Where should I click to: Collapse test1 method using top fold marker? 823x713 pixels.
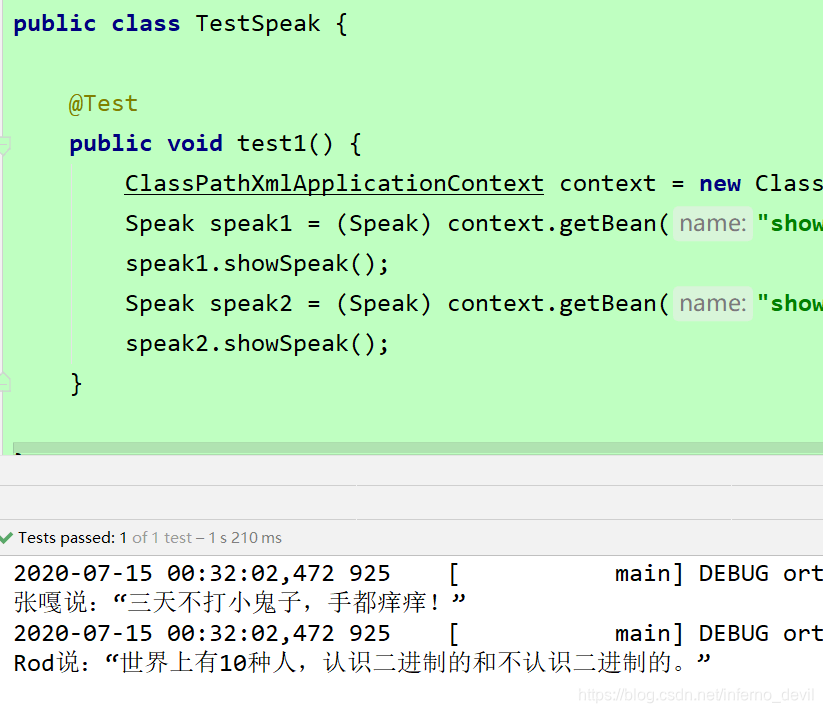(x=5, y=145)
